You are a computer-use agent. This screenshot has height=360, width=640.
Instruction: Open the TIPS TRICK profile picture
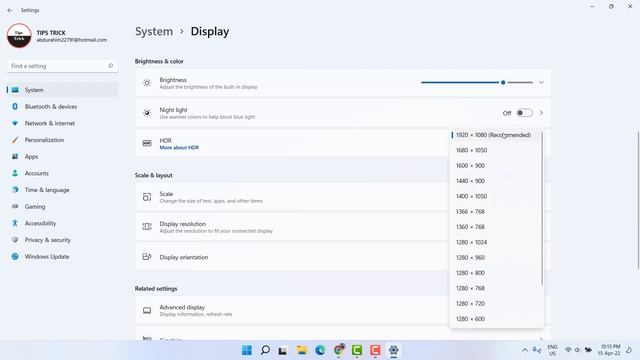point(19,36)
